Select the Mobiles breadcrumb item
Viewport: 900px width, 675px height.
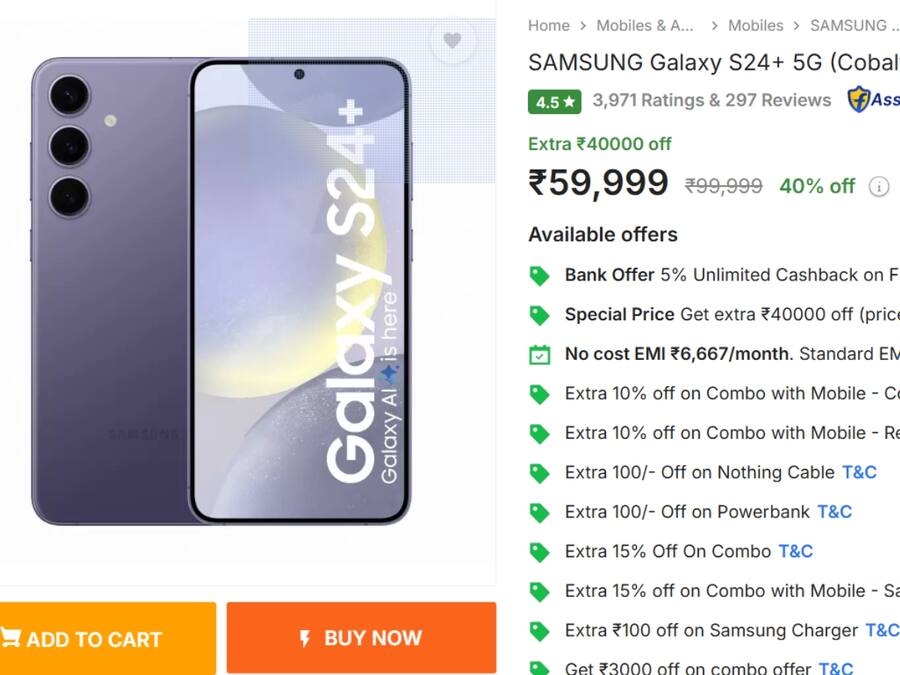point(756,26)
